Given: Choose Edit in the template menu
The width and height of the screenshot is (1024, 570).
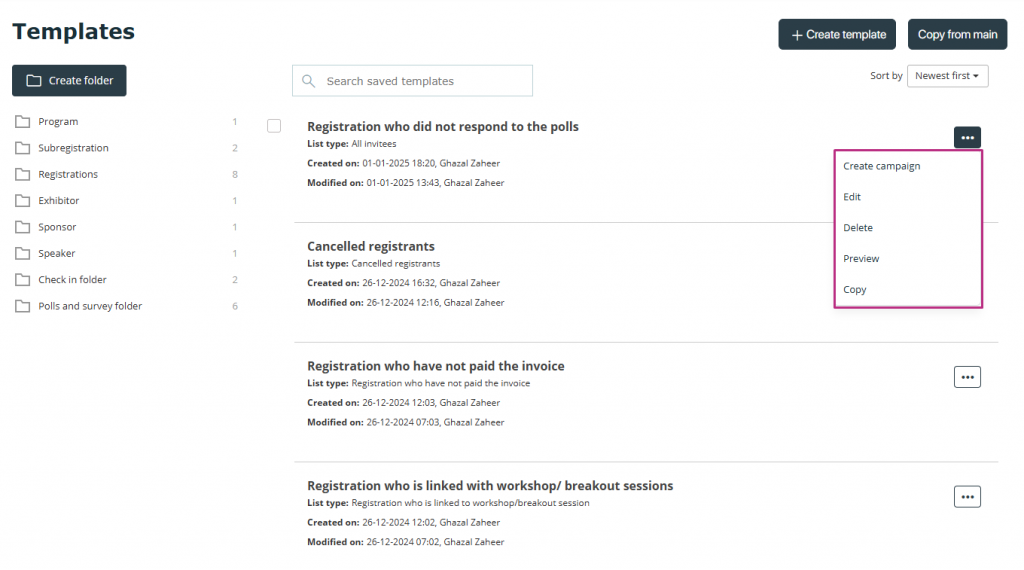Looking at the screenshot, I should (x=852, y=197).
